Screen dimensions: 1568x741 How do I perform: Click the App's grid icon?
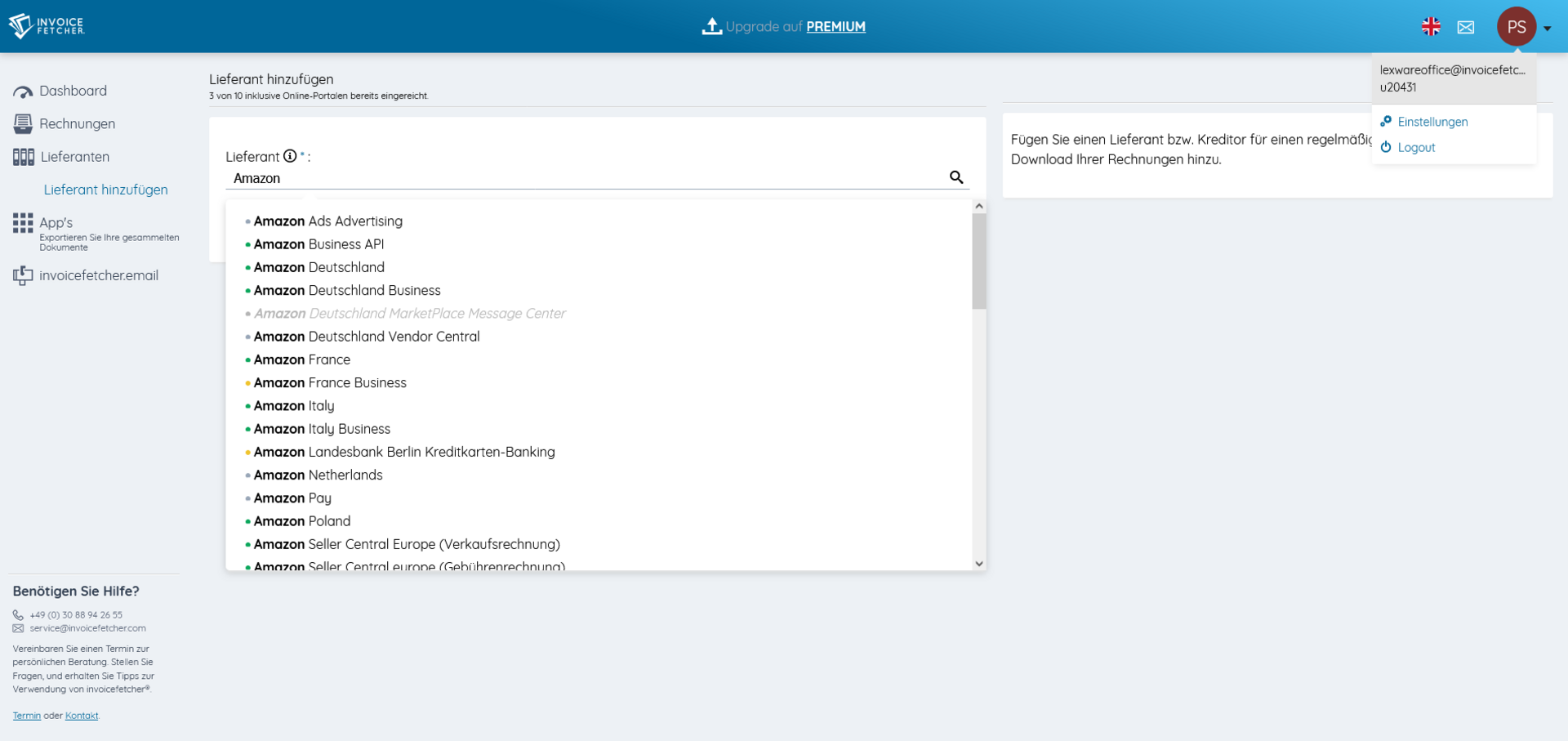click(23, 223)
